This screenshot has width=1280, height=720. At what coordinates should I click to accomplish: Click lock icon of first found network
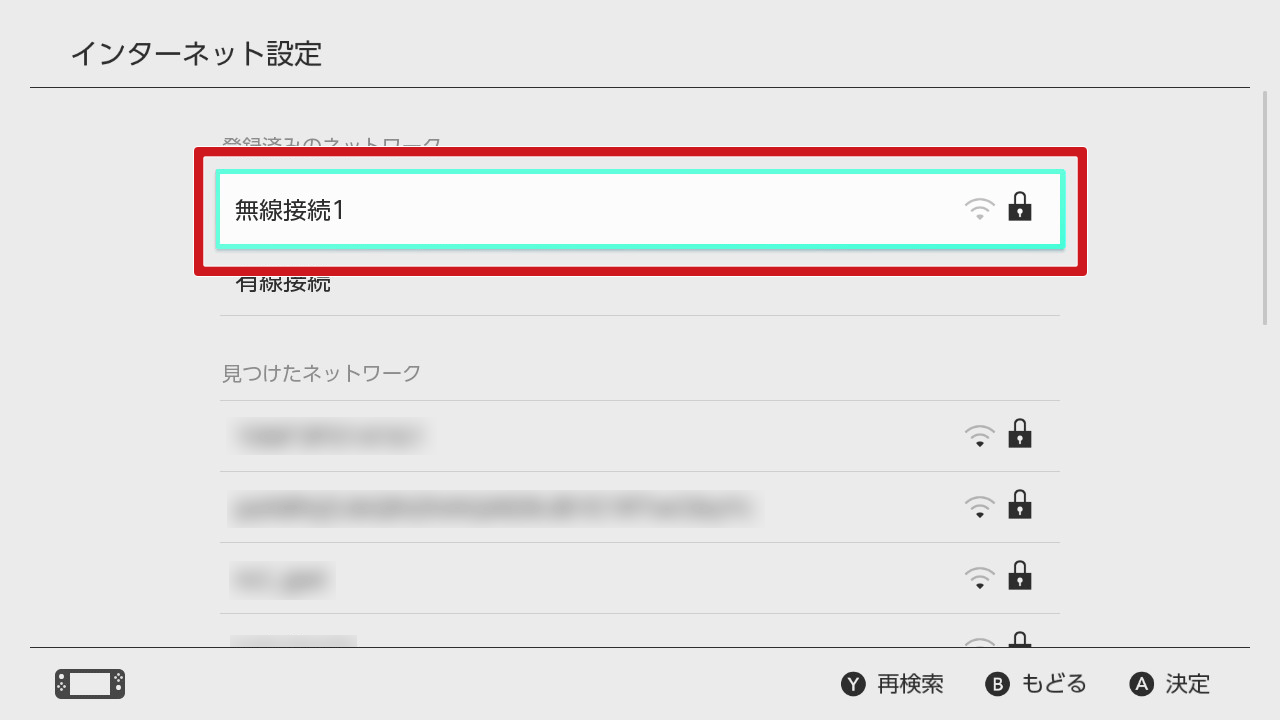1019,433
